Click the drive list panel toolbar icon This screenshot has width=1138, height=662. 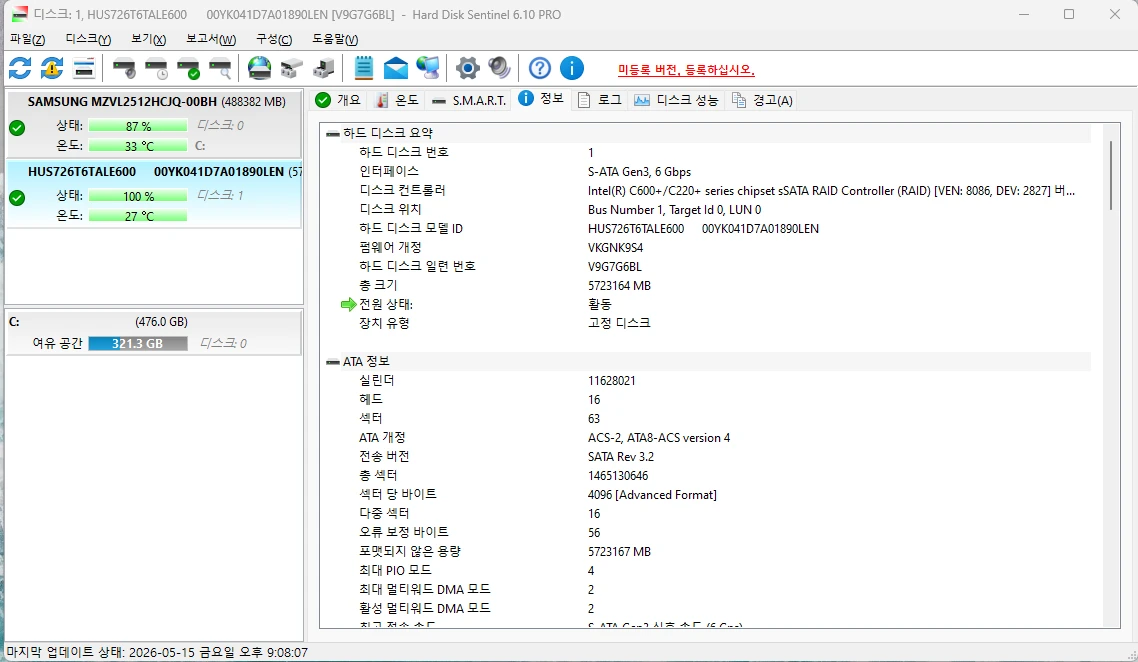(84, 68)
